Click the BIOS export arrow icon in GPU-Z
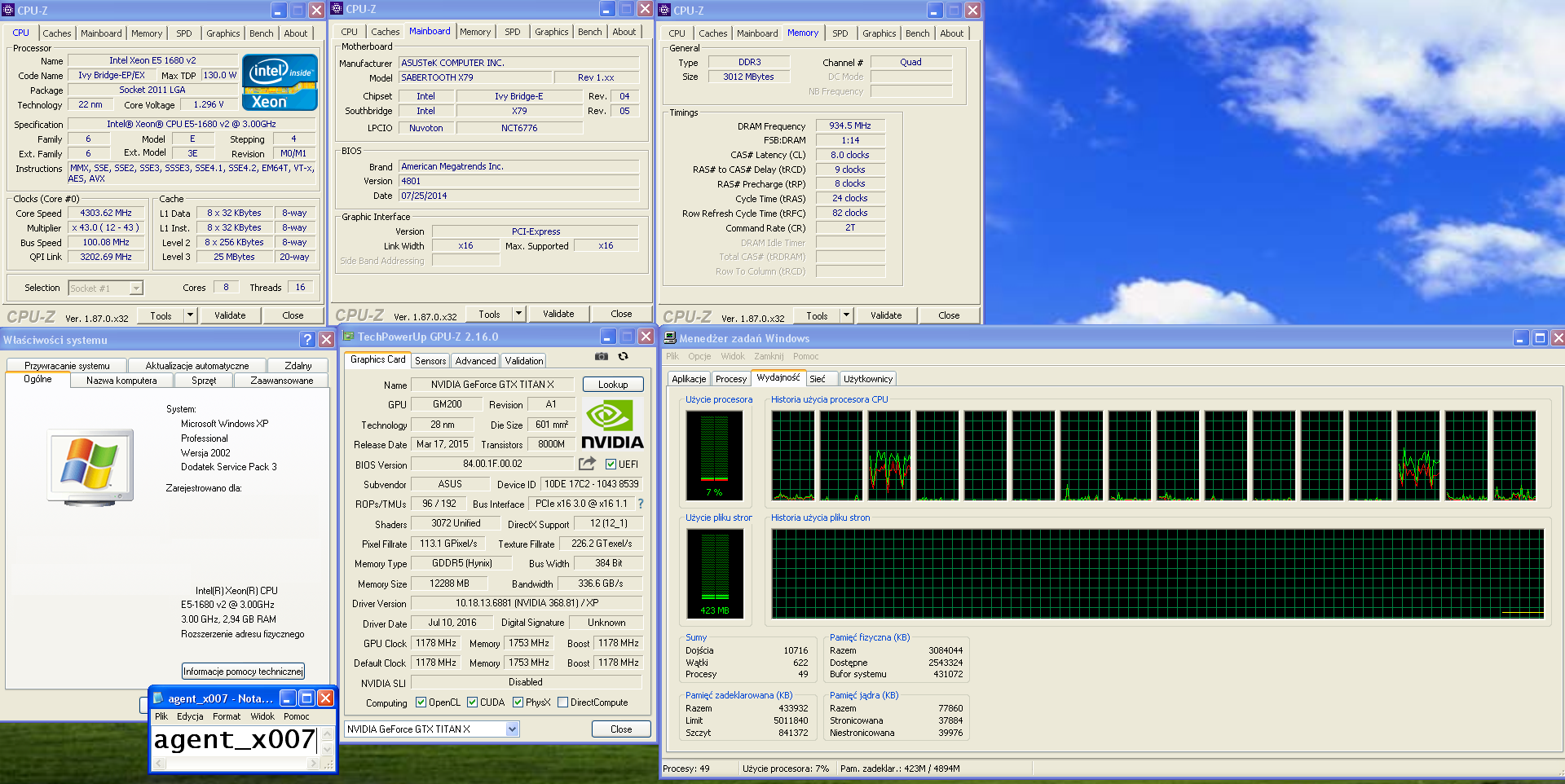 coord(587,464)
